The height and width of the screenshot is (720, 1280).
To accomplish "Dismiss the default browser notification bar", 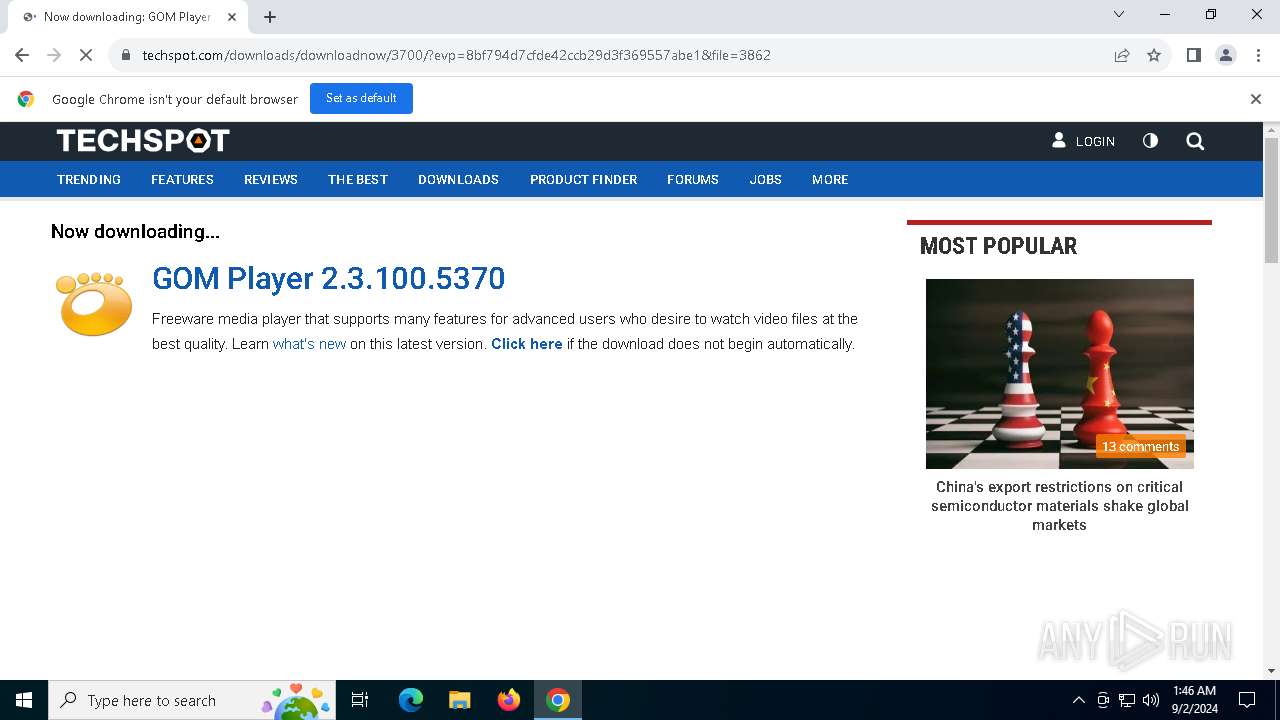I will (x=1256, y=99).
